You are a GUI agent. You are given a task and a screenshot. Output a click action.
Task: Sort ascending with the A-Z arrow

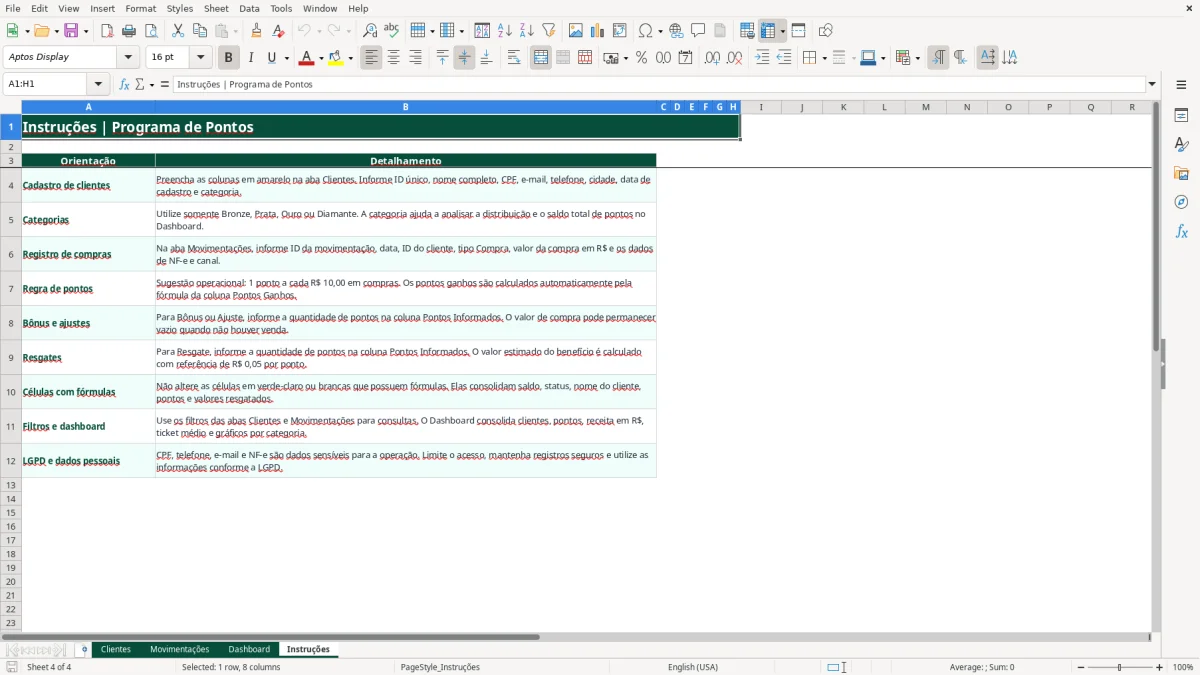coord(505,31)
